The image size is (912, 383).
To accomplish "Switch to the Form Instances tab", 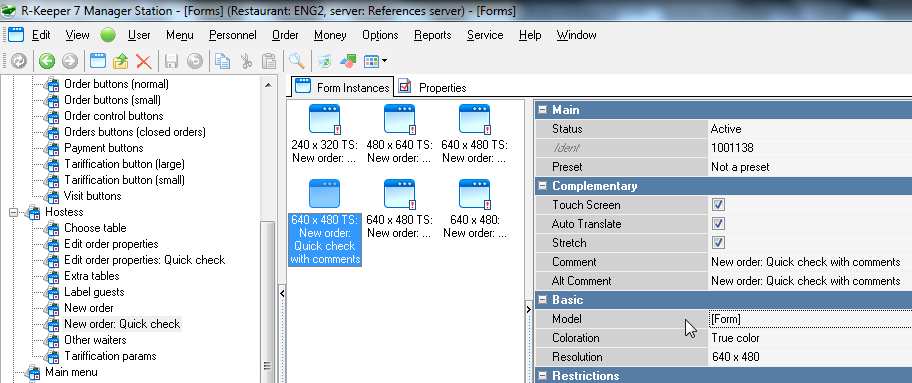I will click(342, 87).
